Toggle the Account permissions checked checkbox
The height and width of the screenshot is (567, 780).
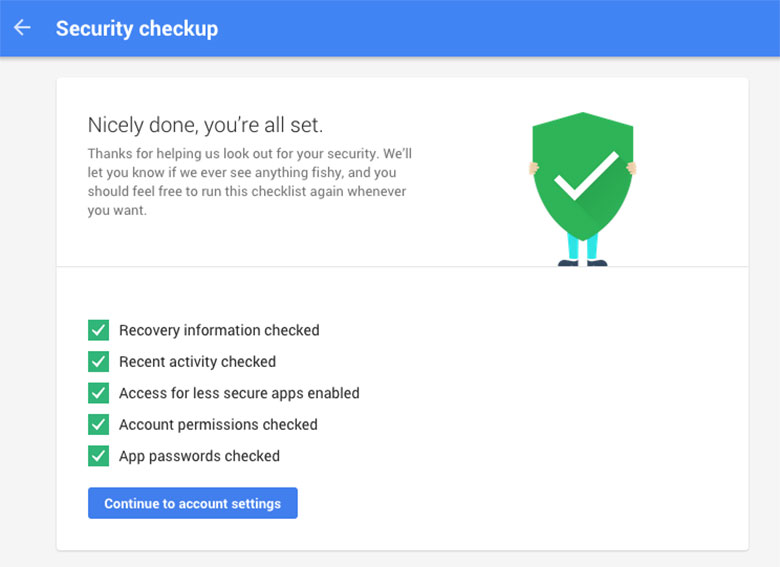[98, 424]
